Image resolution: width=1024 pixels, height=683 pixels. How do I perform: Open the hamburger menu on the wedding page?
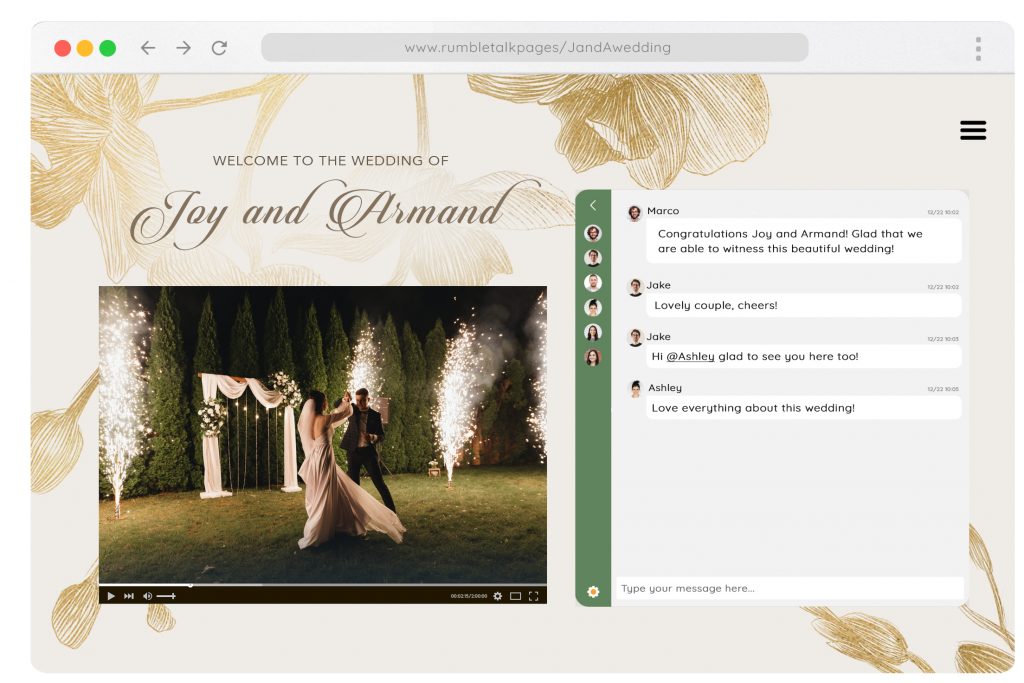[x=971, y=130]
